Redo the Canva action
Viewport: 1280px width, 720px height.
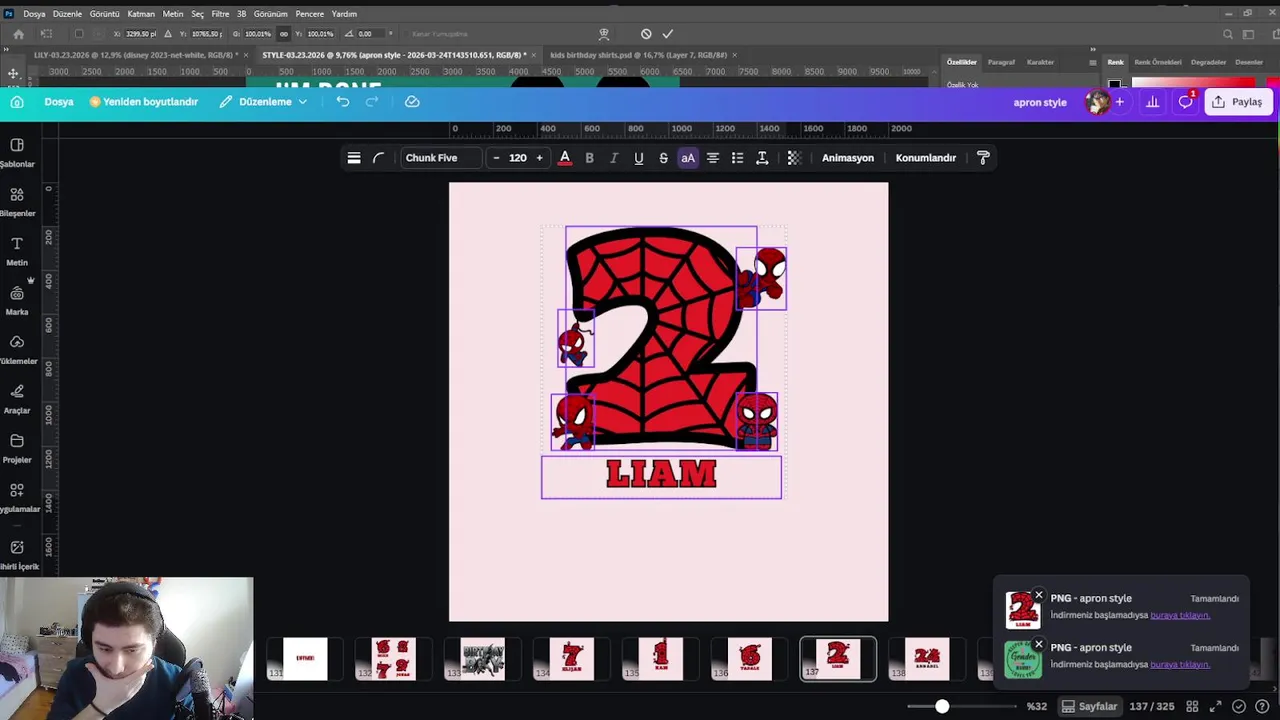pyautogui.click(x=372, y=102)
